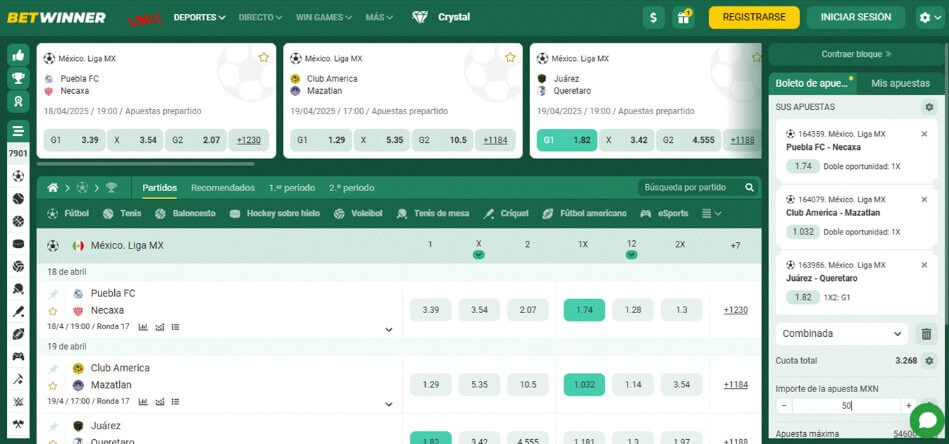Toggle favorite star on Puebla FC match row

tap(53, 311)
